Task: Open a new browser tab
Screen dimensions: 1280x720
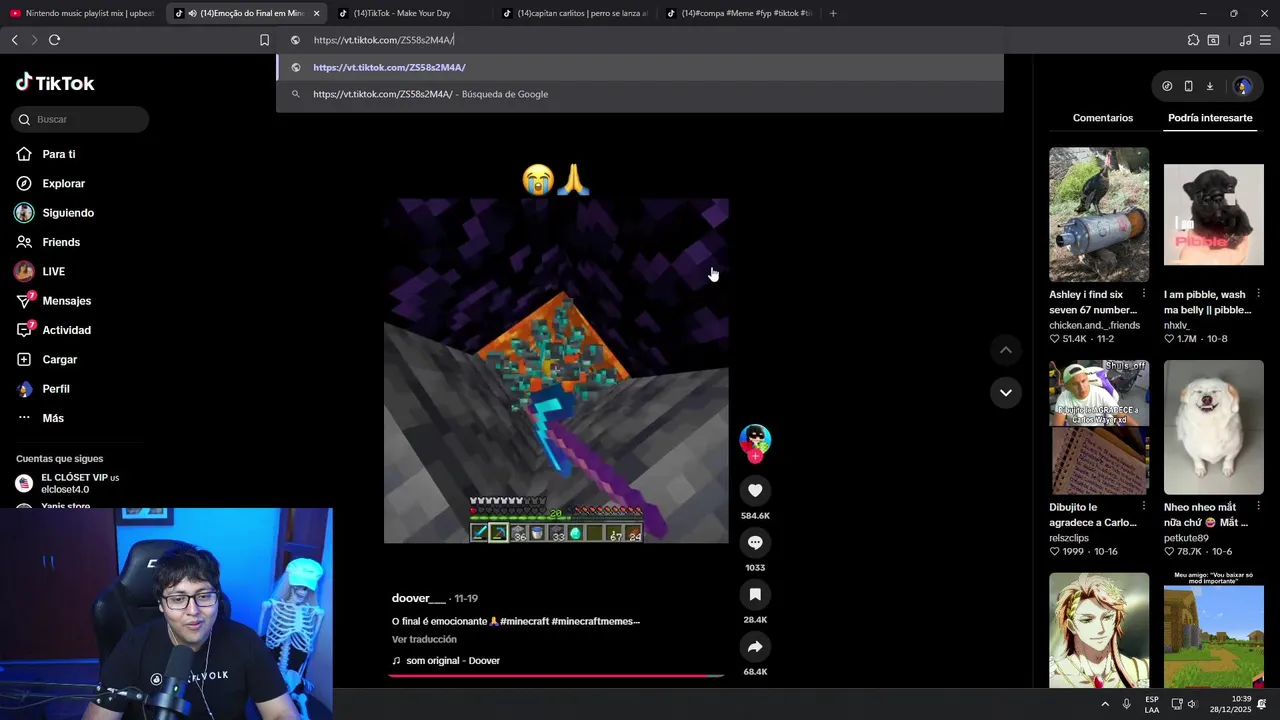Action: (833, 13)
